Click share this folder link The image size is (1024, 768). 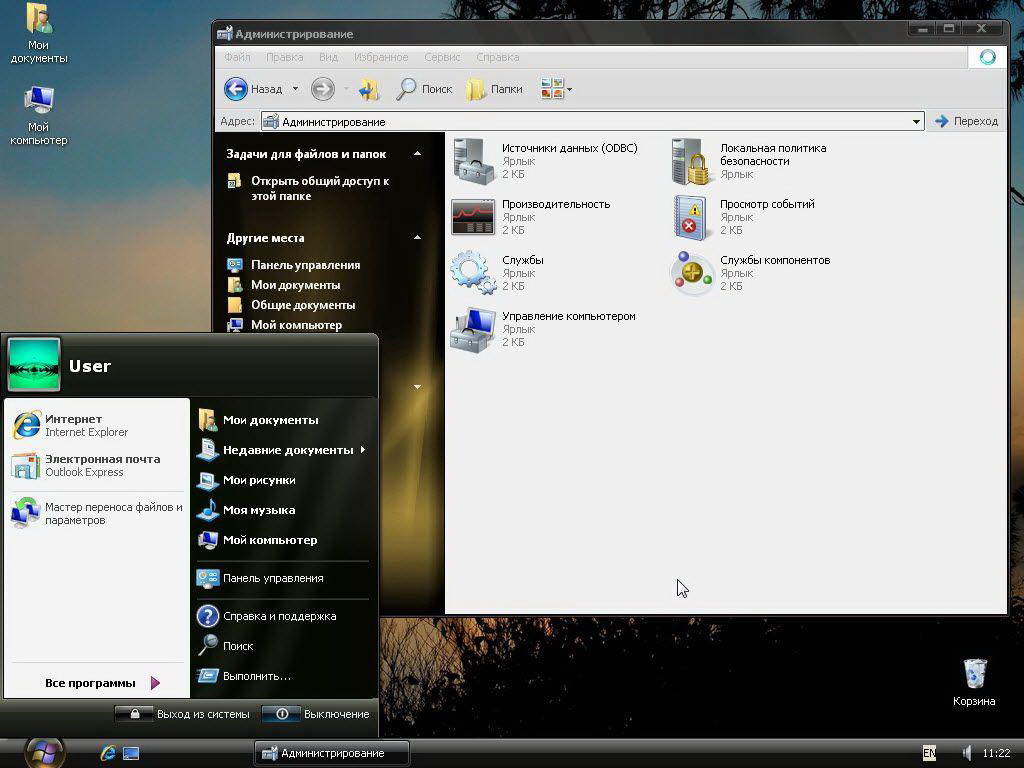[x=320, y=188]
